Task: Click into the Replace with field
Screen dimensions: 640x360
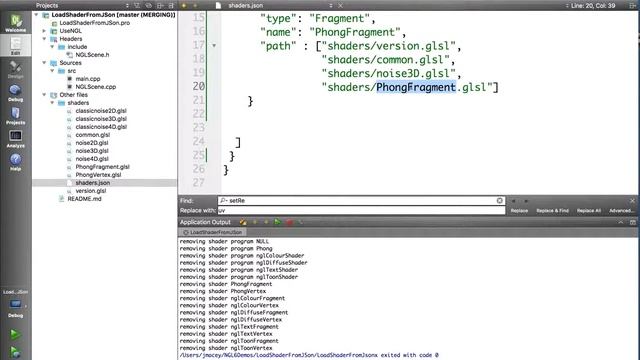Action: [x=361, y=211]
